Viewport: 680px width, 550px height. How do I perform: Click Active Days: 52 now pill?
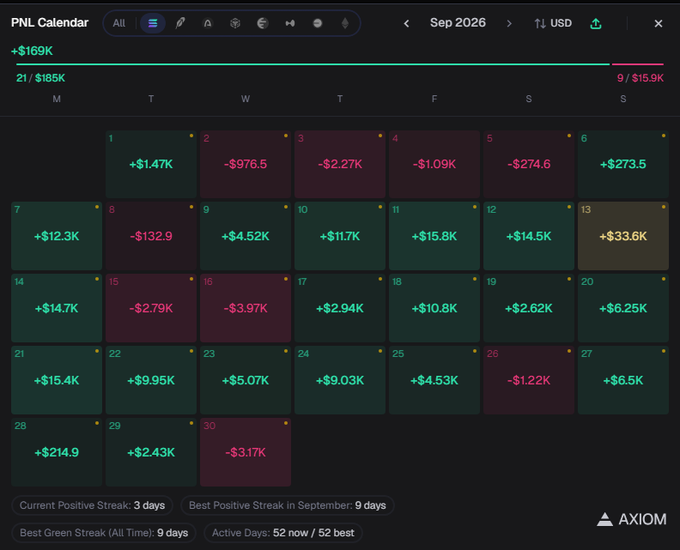[283, 533]
